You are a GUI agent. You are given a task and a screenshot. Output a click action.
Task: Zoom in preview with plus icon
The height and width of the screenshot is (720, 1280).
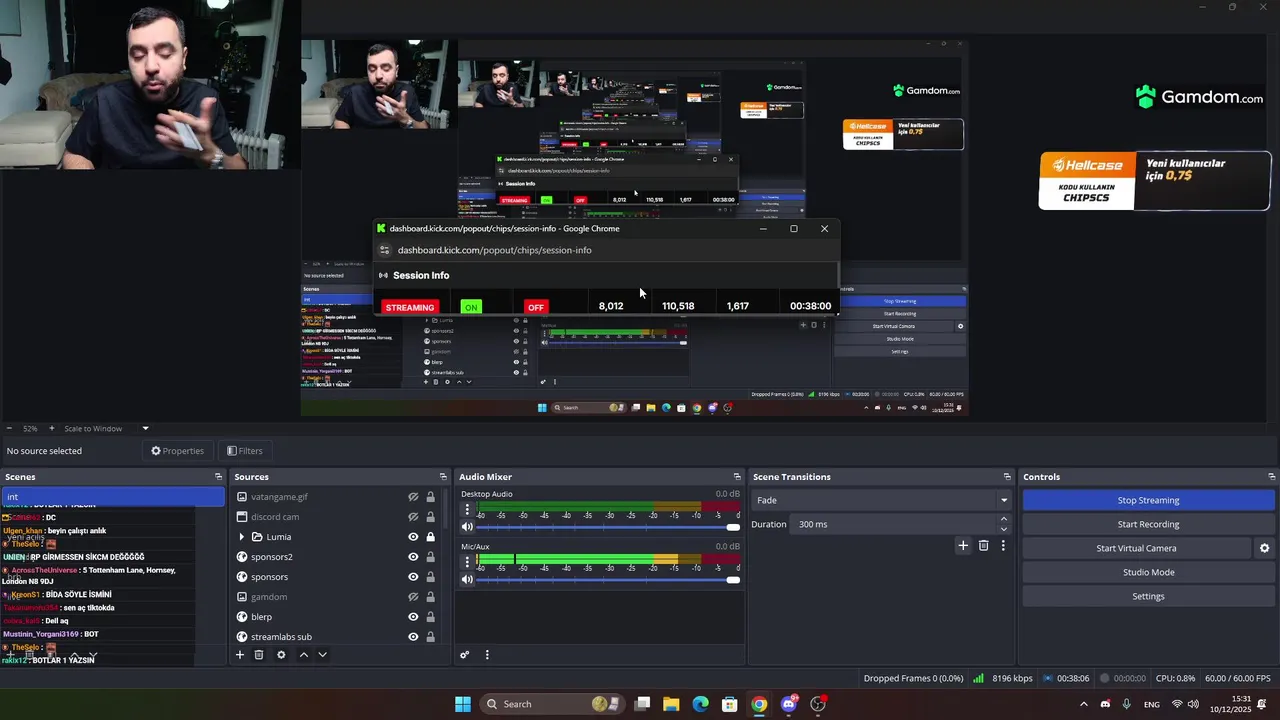click(52, 428)
